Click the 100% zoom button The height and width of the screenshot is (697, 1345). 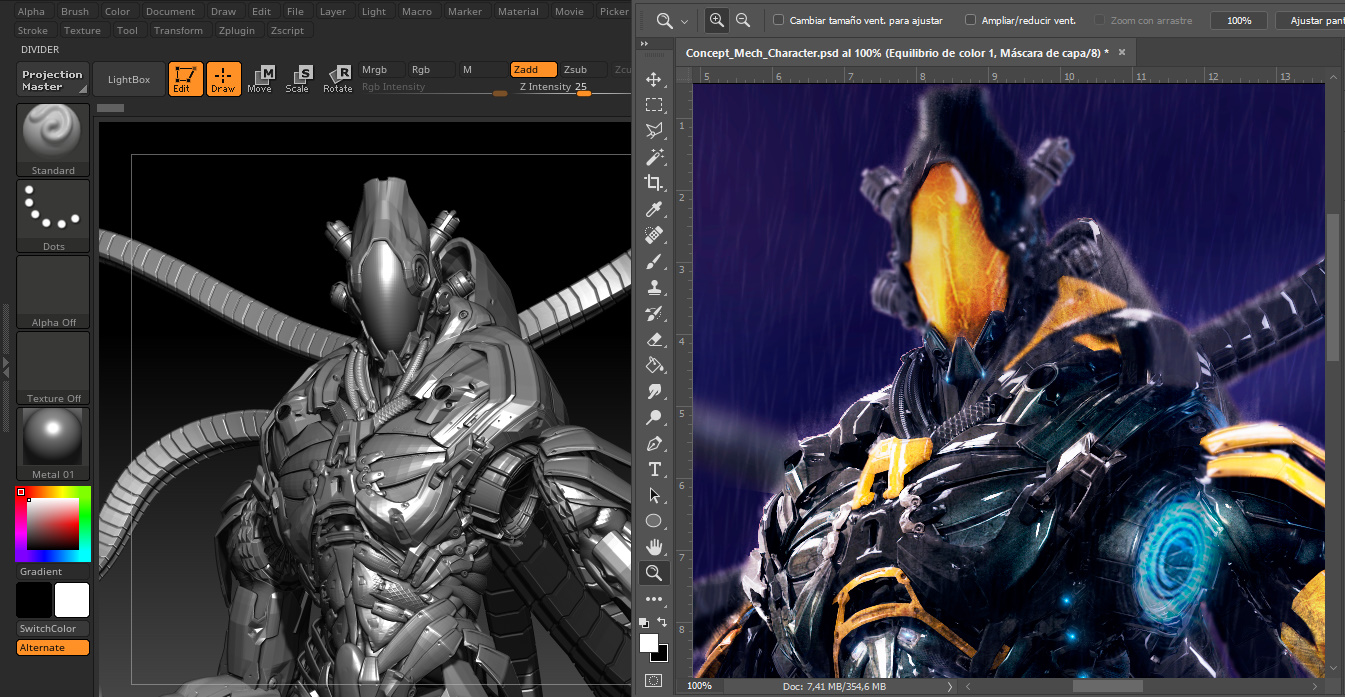pyautogui.click(x=1239, y=20)
